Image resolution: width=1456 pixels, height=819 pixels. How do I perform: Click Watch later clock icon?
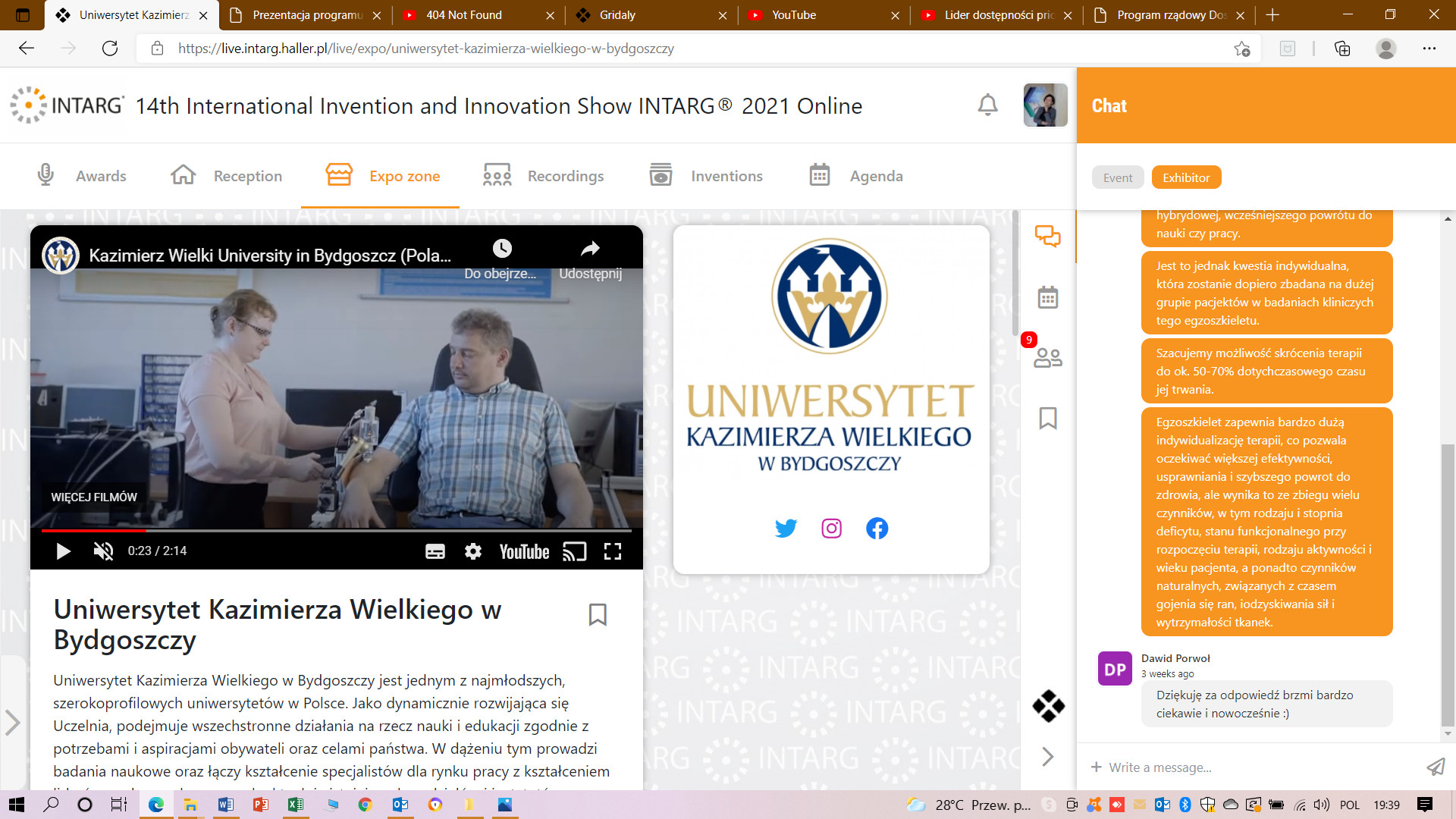[502, 248]
